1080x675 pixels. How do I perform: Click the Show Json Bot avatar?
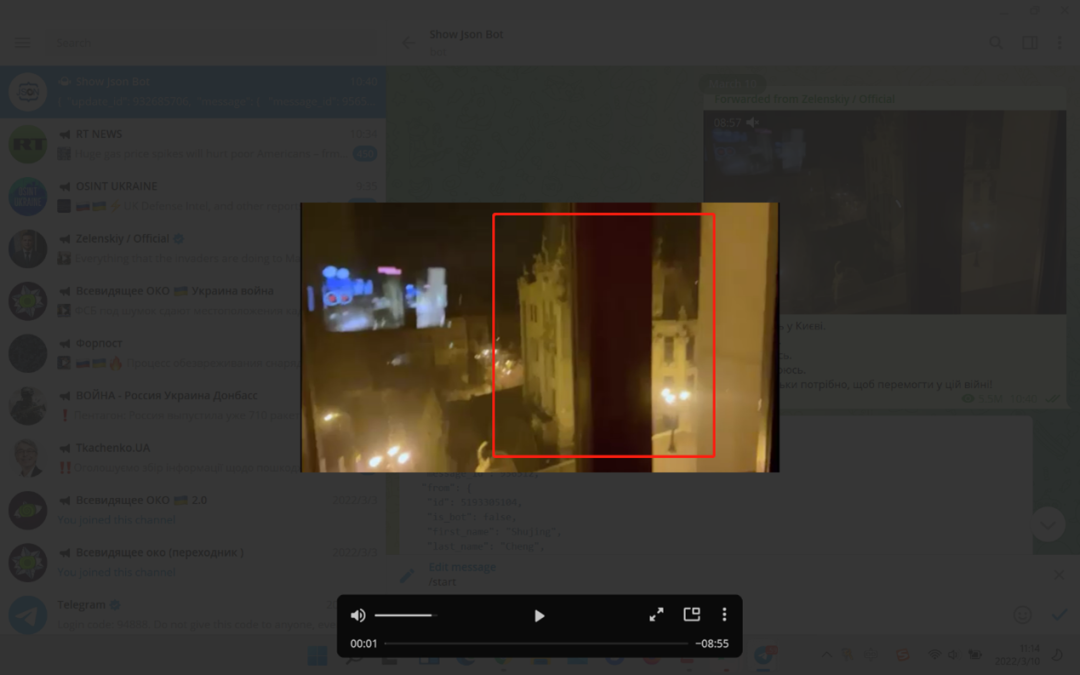(x=28, y=92)
